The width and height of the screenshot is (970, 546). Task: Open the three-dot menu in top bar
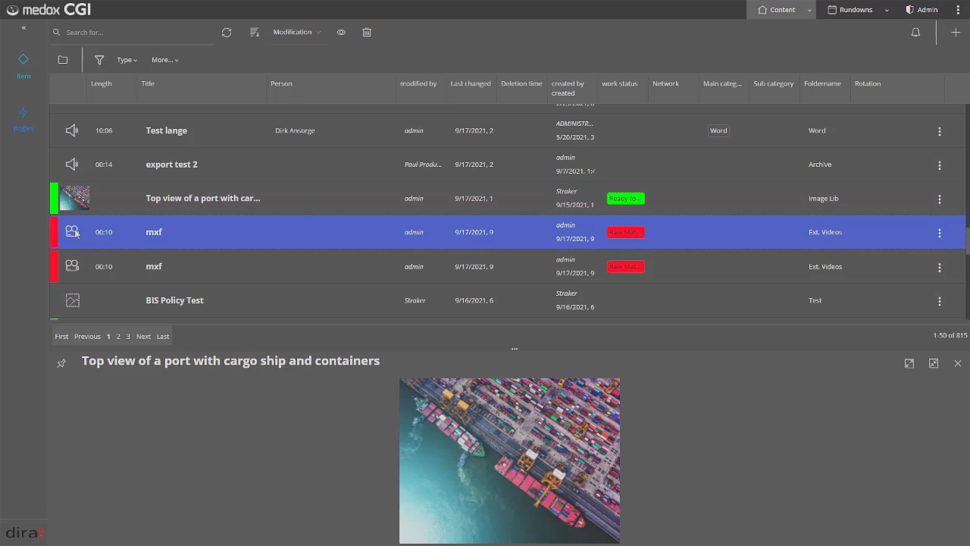[958, 9]
